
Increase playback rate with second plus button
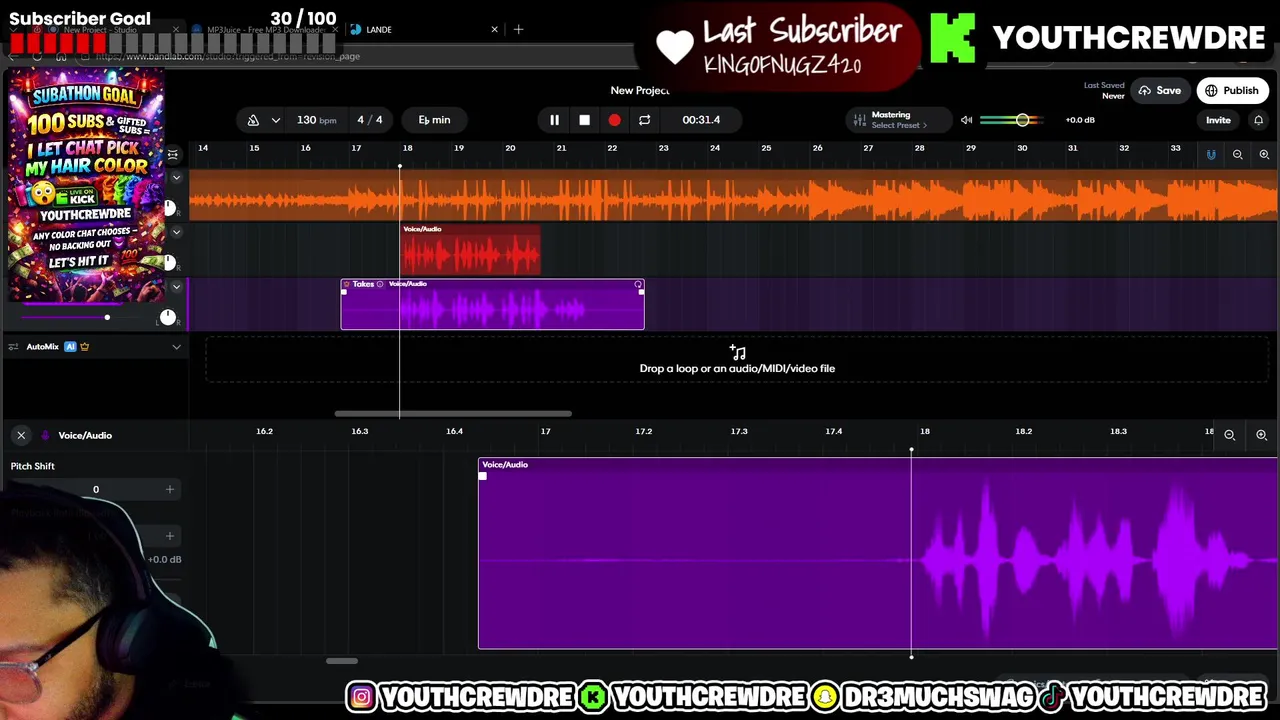click(169, 536)
